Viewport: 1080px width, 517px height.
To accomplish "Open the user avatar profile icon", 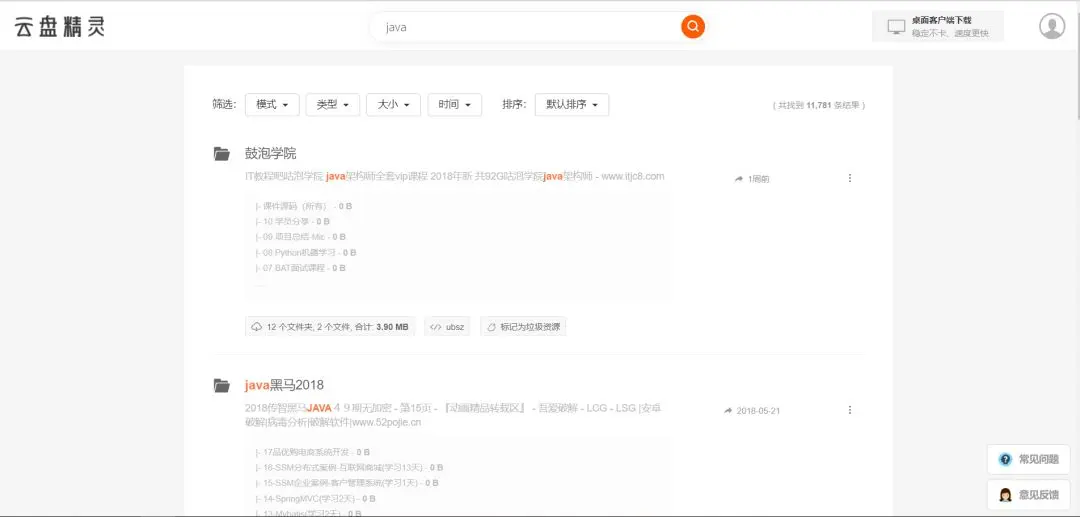I will point(1052,26).
